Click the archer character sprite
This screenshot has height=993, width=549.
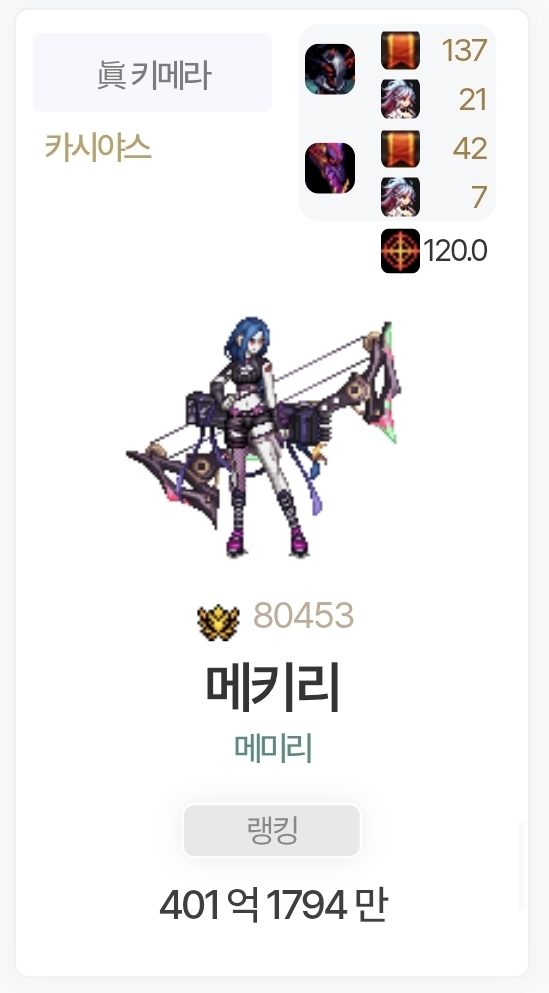(263, 439)
